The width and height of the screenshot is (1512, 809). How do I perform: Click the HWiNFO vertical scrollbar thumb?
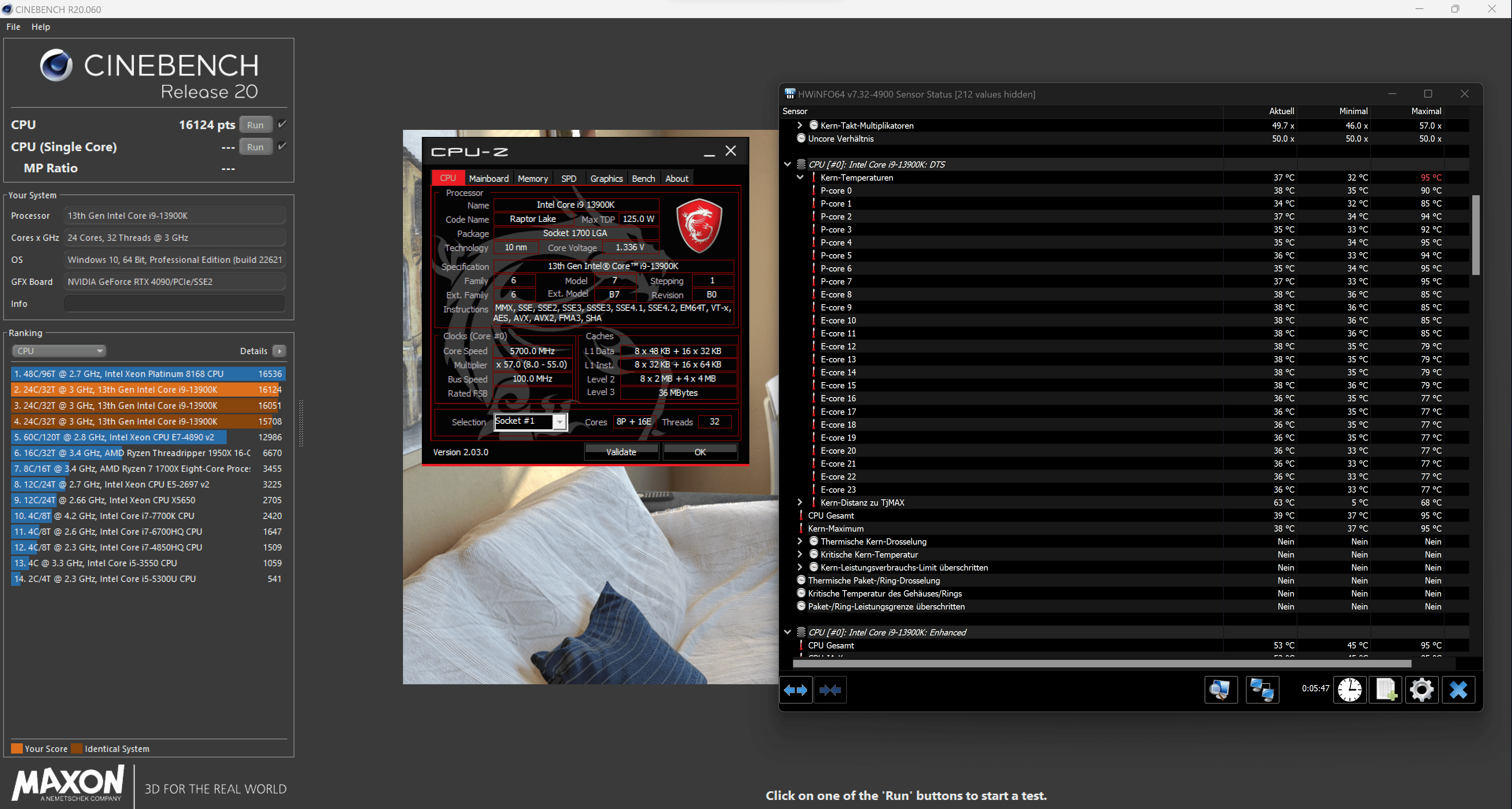tap(1475, 235)
